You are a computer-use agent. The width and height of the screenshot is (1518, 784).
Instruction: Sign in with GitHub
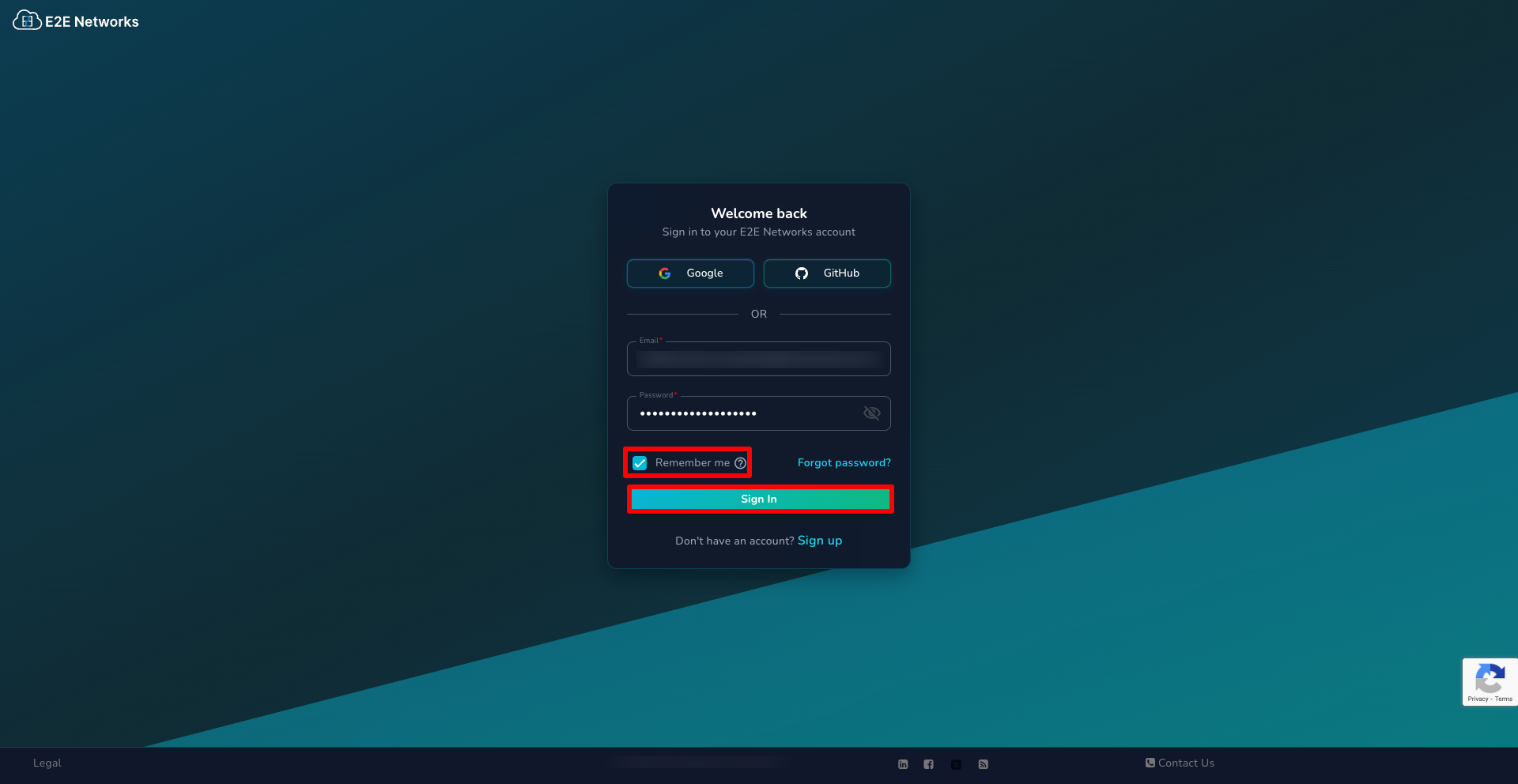tap(827, 273)
